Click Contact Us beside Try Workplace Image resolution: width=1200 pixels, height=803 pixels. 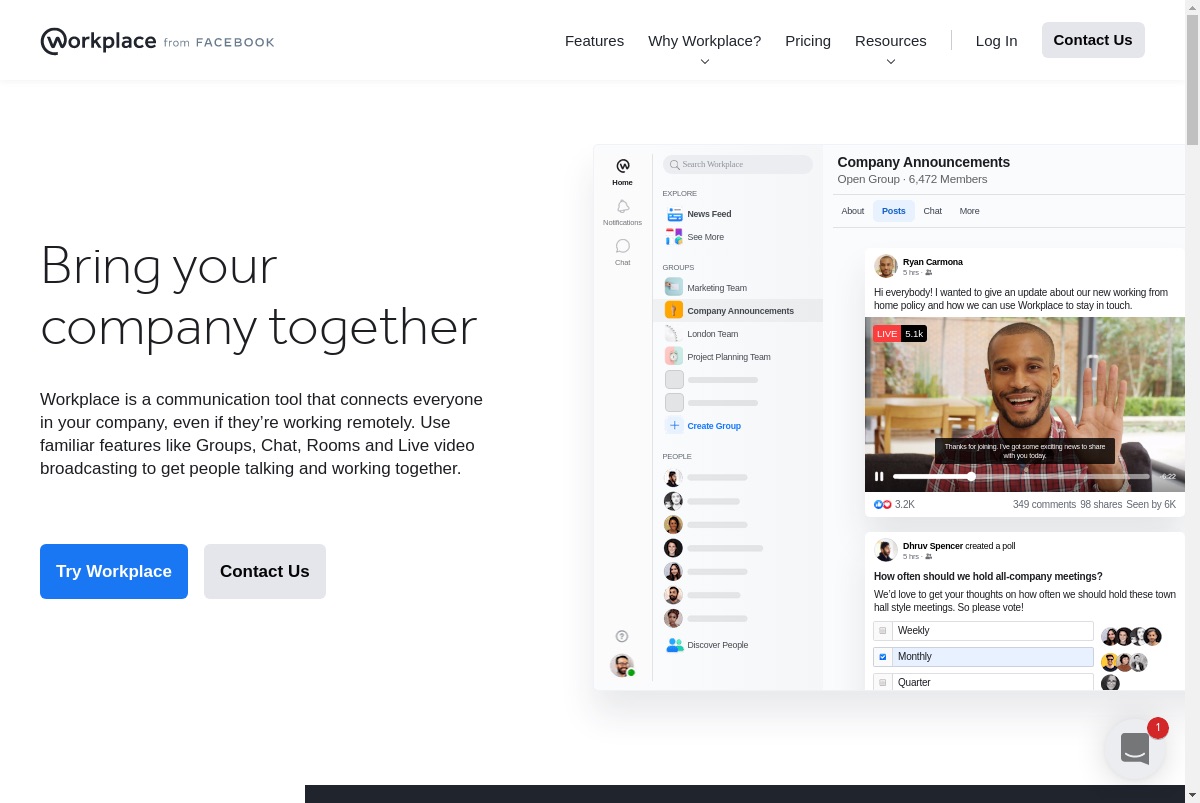tap(265, 571)
